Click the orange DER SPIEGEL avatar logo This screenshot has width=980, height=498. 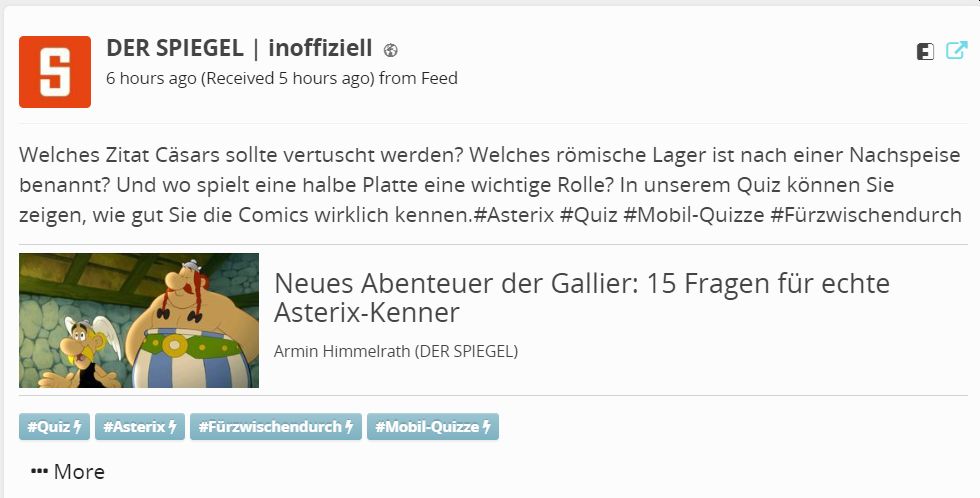tap(55, 72)
